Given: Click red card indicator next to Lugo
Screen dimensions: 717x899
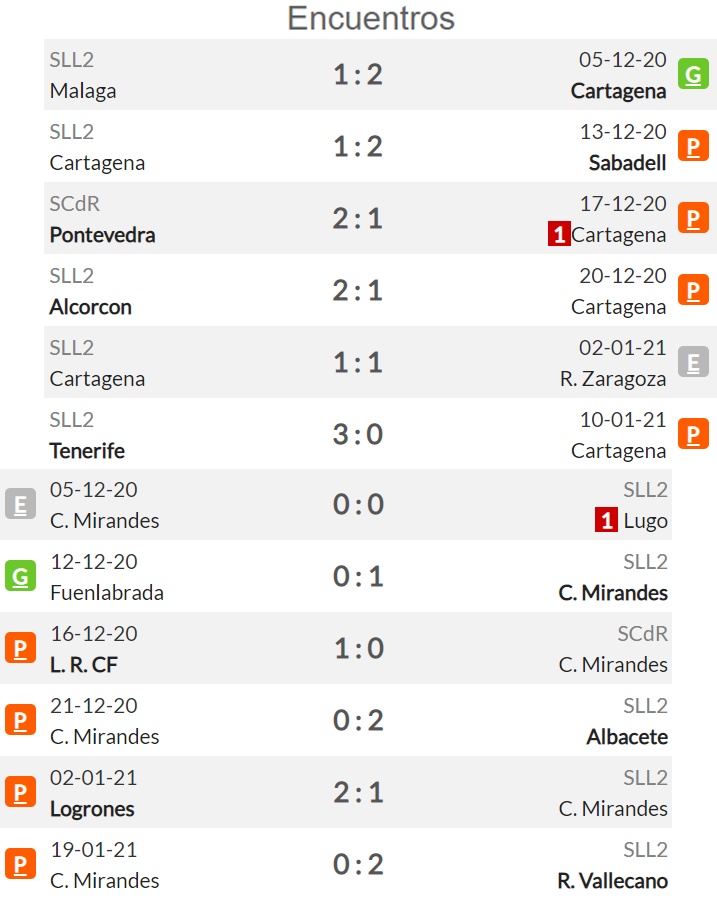Looking at the screenshot, I should pos(606,521).
